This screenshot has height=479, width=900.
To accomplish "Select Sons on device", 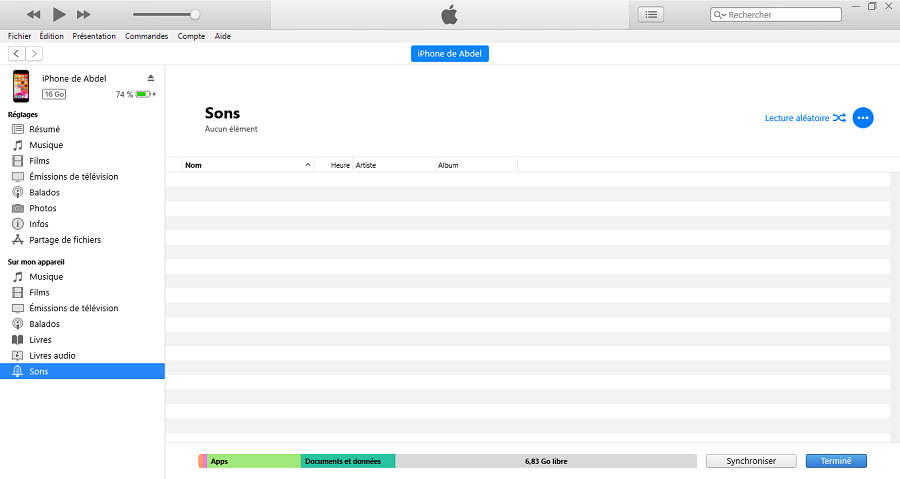I will (x=82, y=371).
